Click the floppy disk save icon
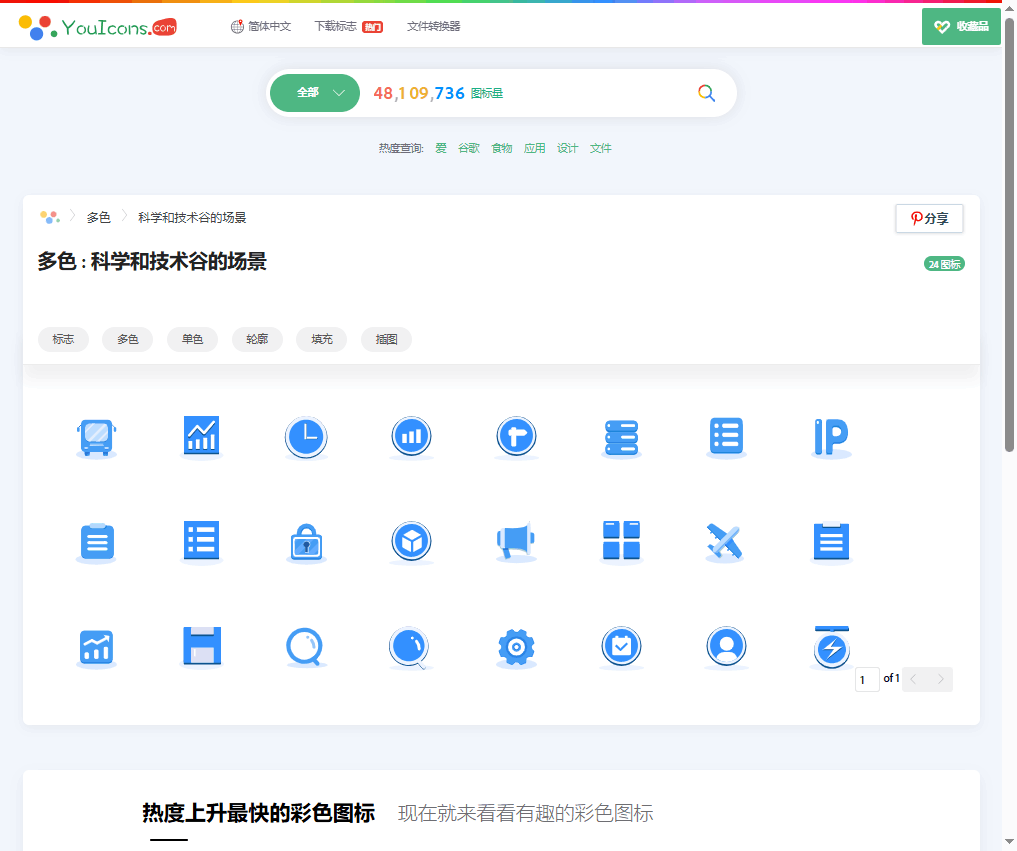1017x851 pixels. click(x=201, y=647)
